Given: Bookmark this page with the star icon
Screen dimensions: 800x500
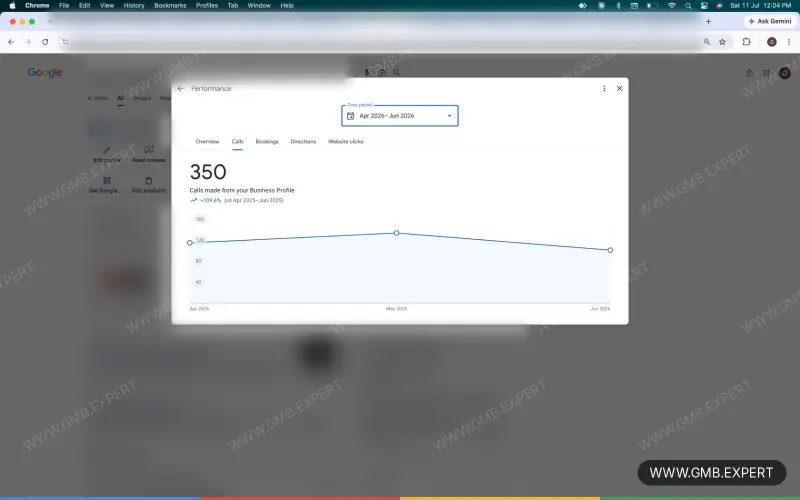Looking at the screenshot, I should coord(722,42).
